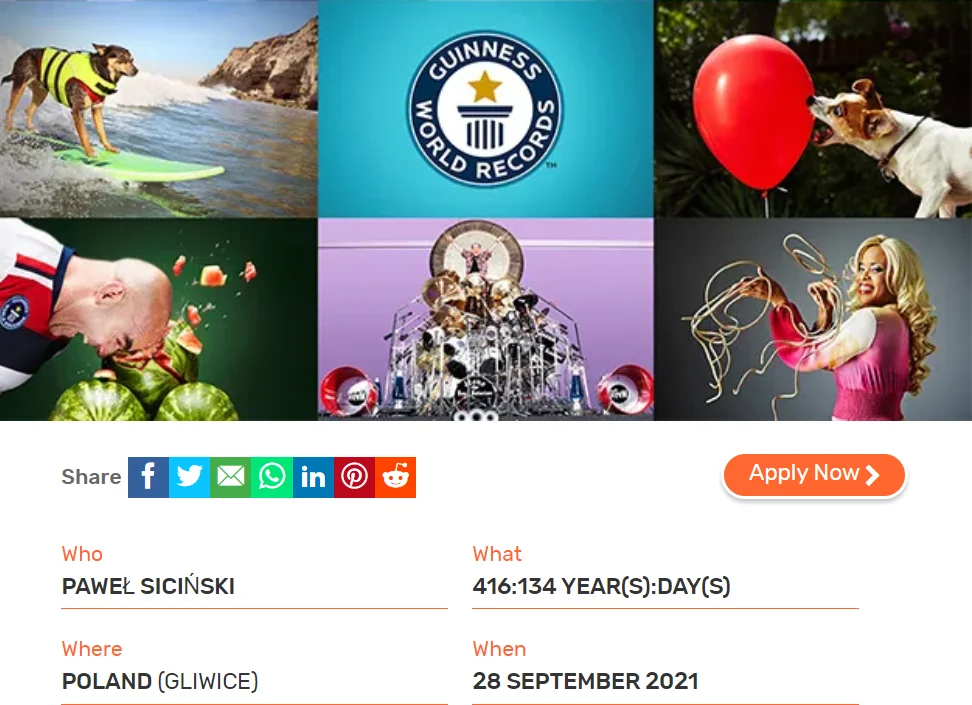Share record via email envelope icon
The height and width of the screenshot is (705, 972).
pyautogui.click(x=231, y=477)
